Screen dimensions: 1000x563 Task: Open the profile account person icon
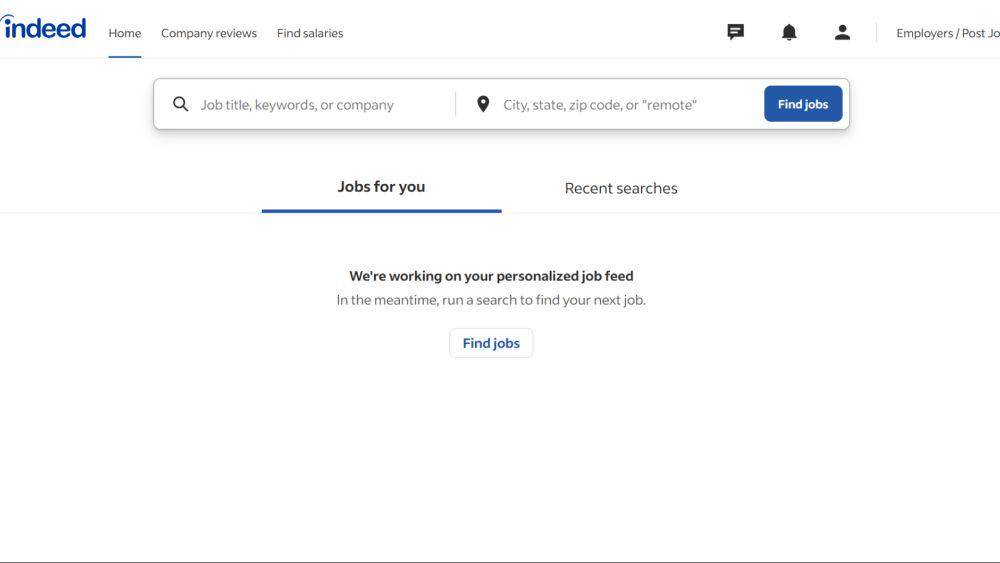842,32
